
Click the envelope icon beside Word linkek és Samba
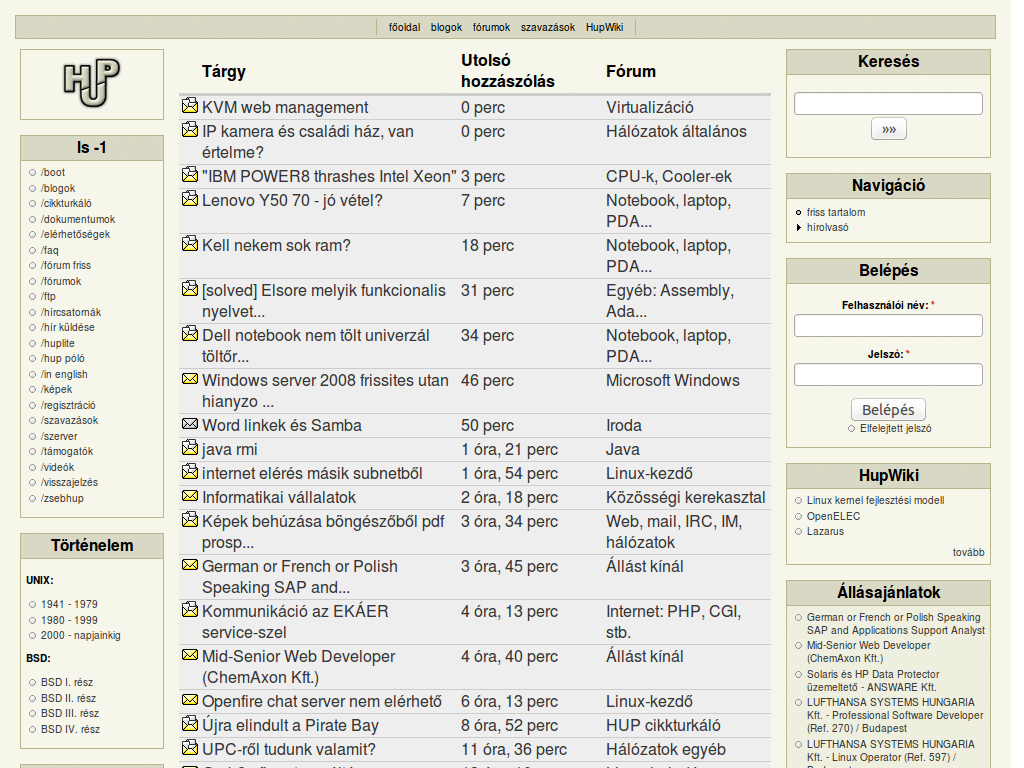[x=190, y=424]
